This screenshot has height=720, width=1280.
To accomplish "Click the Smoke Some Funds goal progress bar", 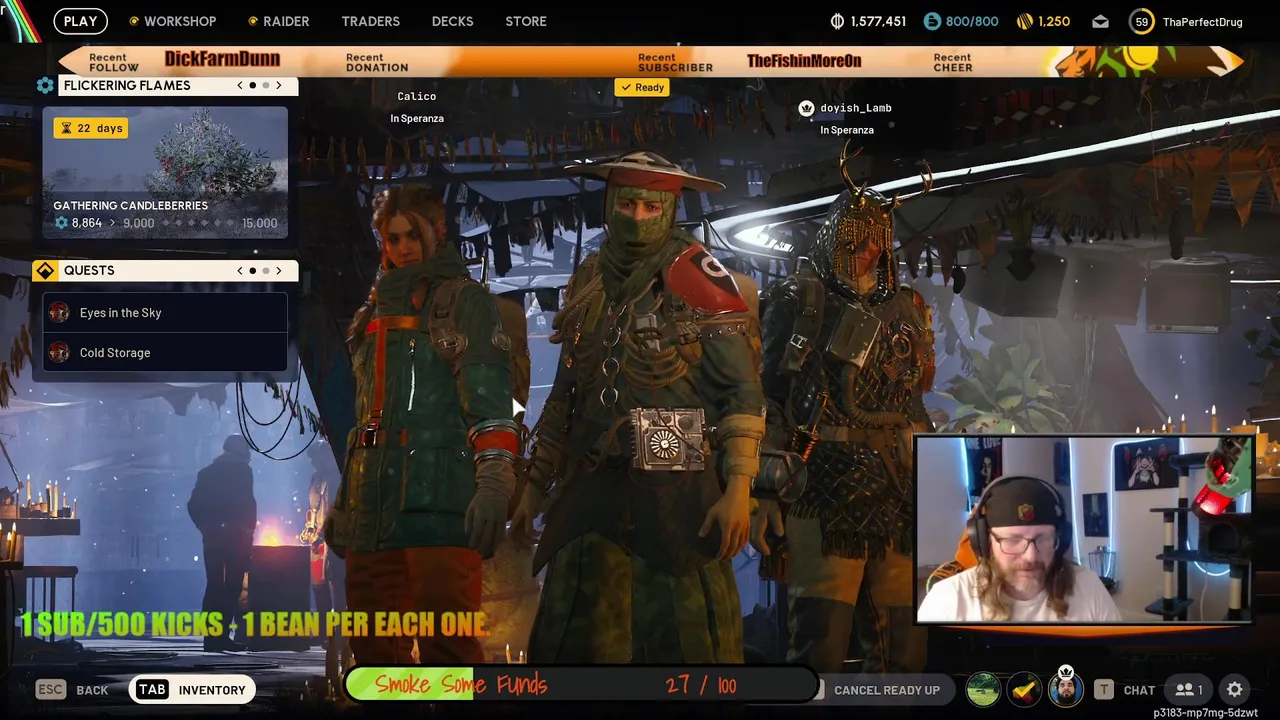I will (584, 685).
